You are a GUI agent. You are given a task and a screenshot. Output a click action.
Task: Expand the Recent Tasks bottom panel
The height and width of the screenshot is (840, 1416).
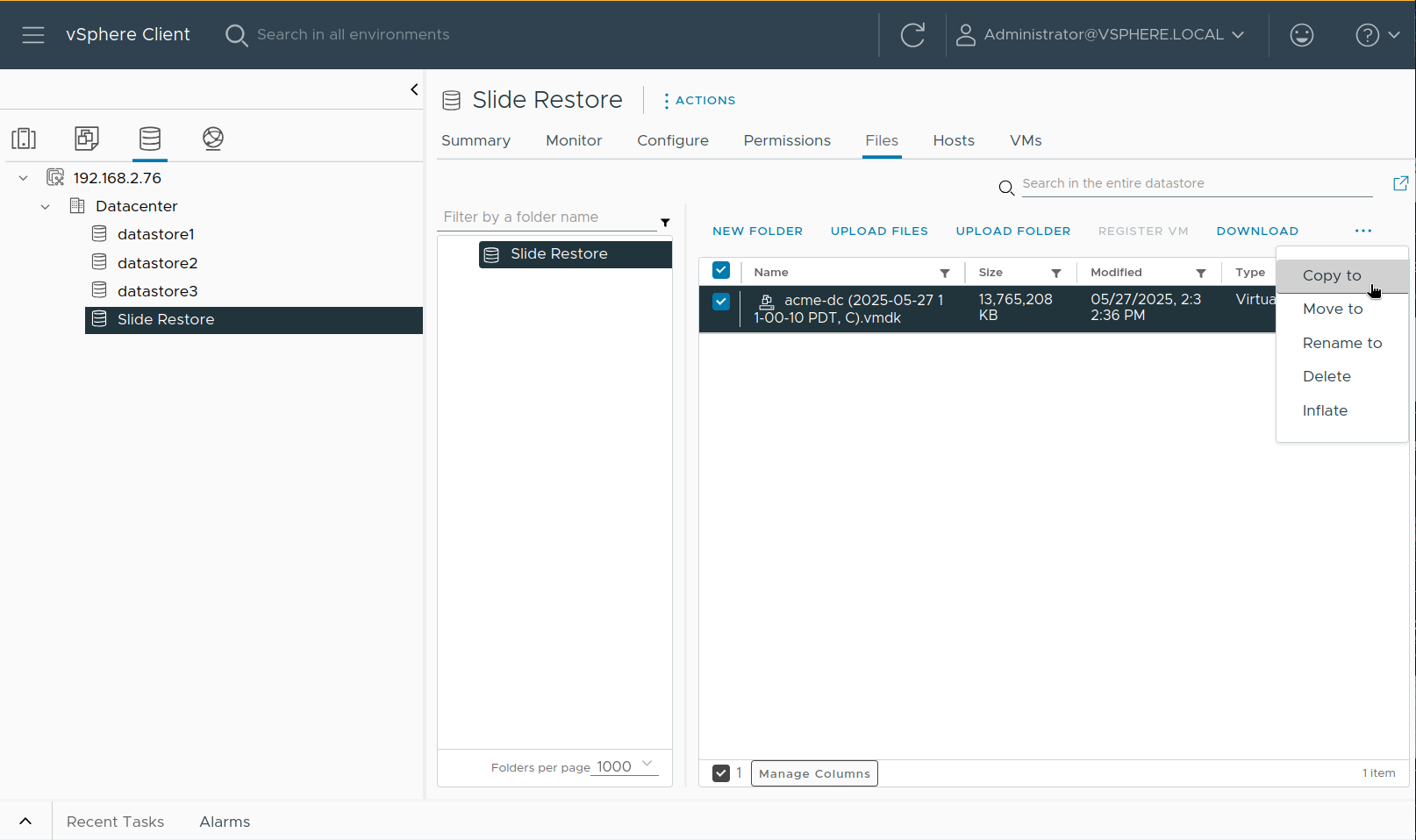[25, 822]
